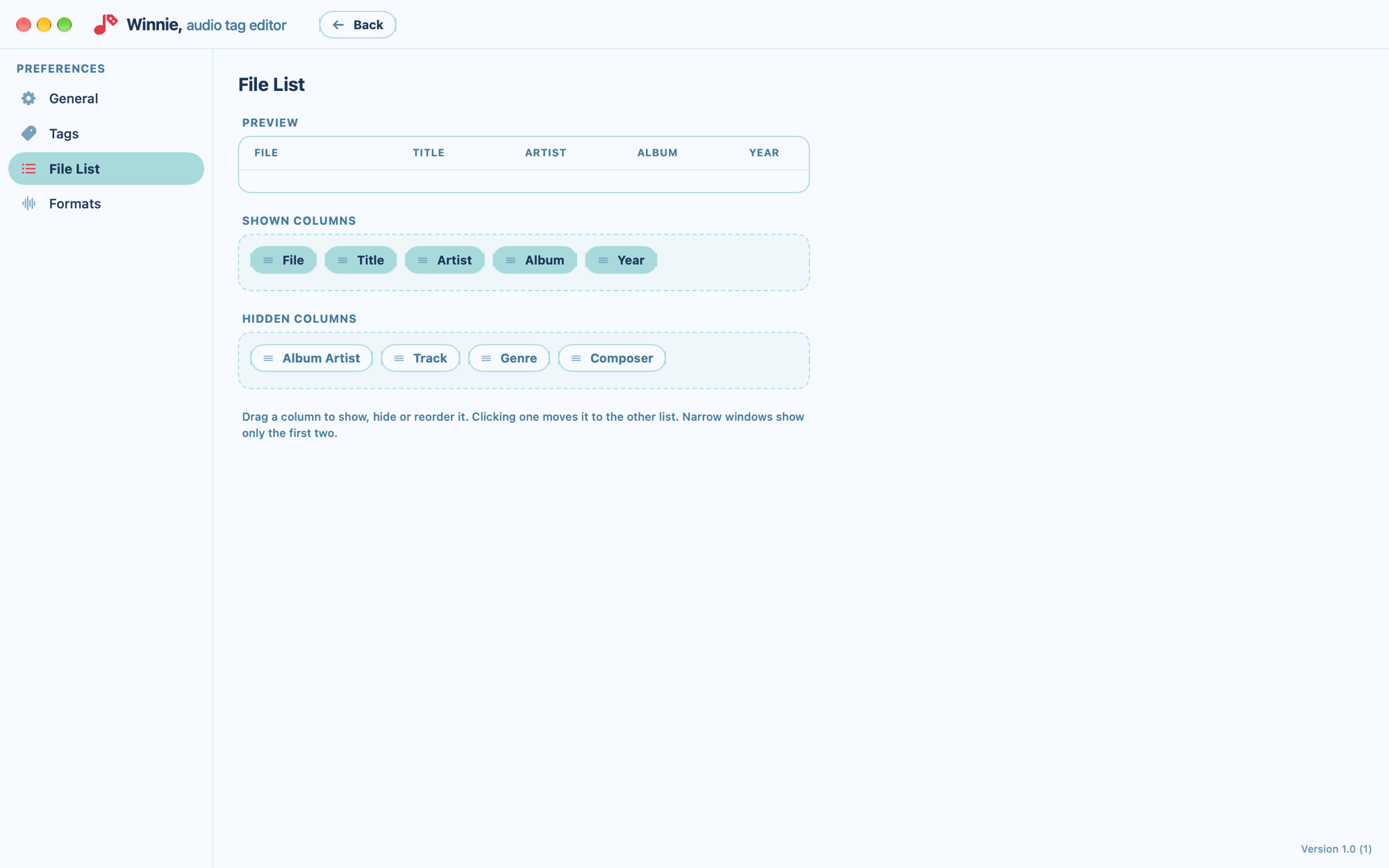Hide the Title column chip
Screen dimensions: 1389x868
point(360,260)
